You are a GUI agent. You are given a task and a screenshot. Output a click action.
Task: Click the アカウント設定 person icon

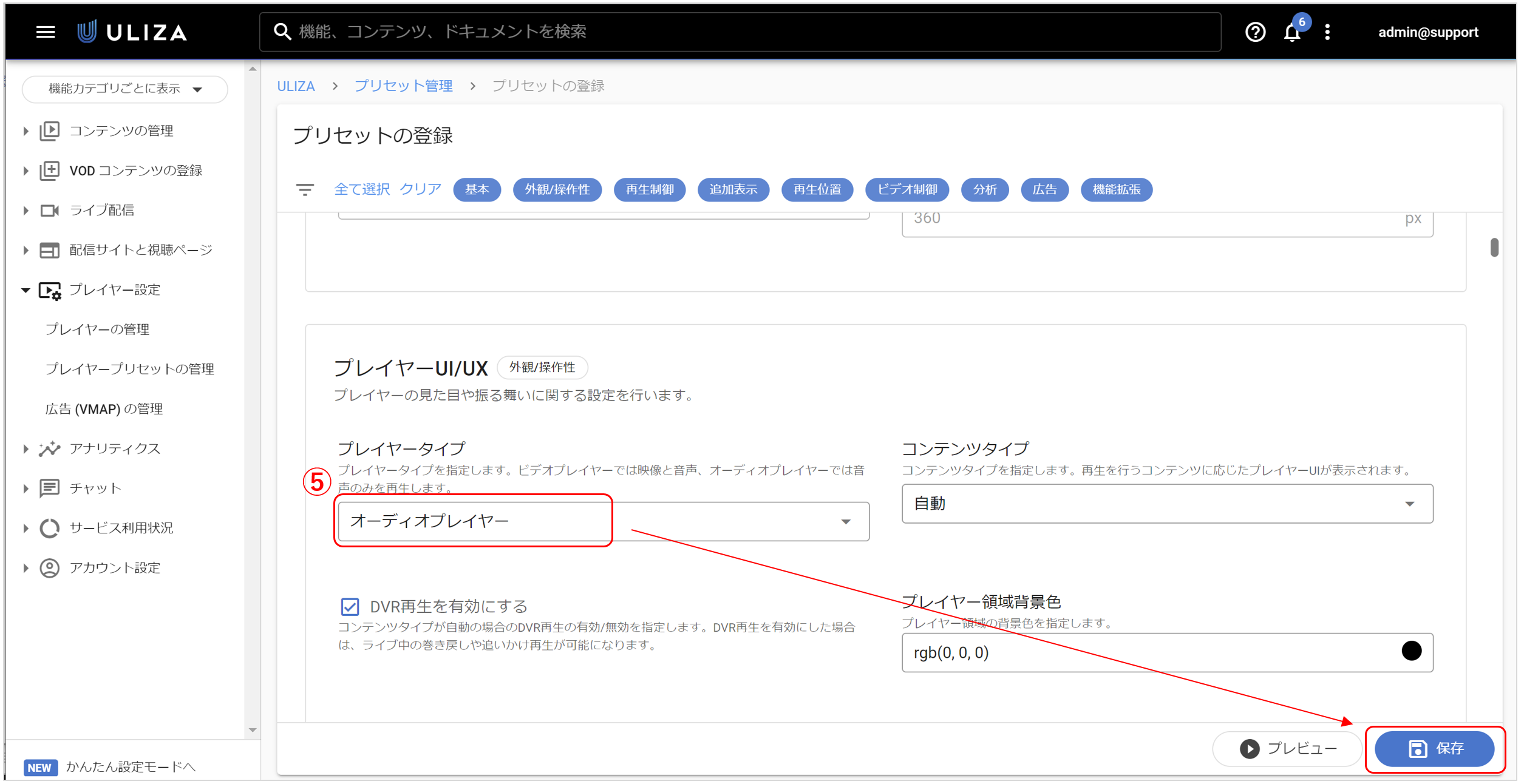pyautogui.click(x=50, y=568)
